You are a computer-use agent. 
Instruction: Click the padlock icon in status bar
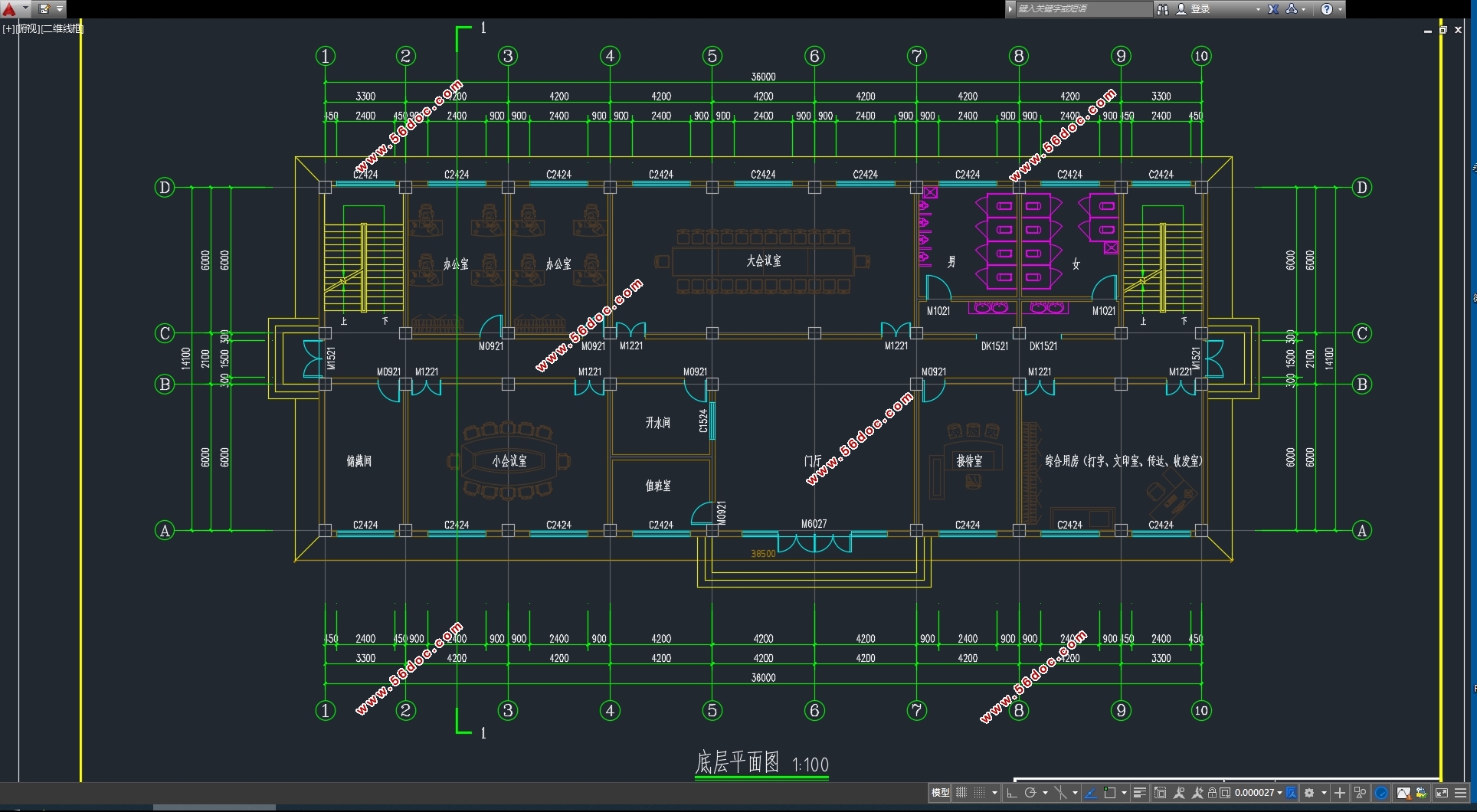click(1212, 793)
